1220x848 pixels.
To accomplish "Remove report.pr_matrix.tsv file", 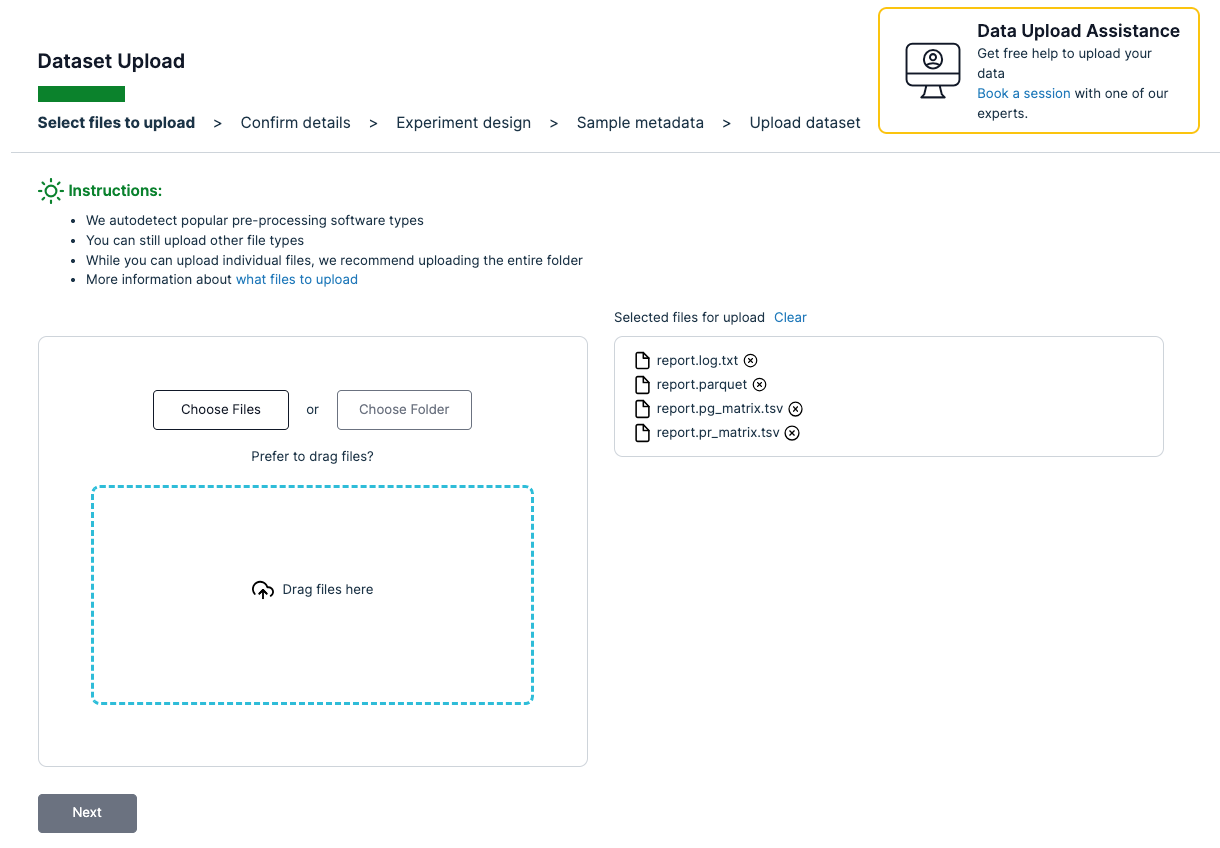I will click(x=792, y=433).
